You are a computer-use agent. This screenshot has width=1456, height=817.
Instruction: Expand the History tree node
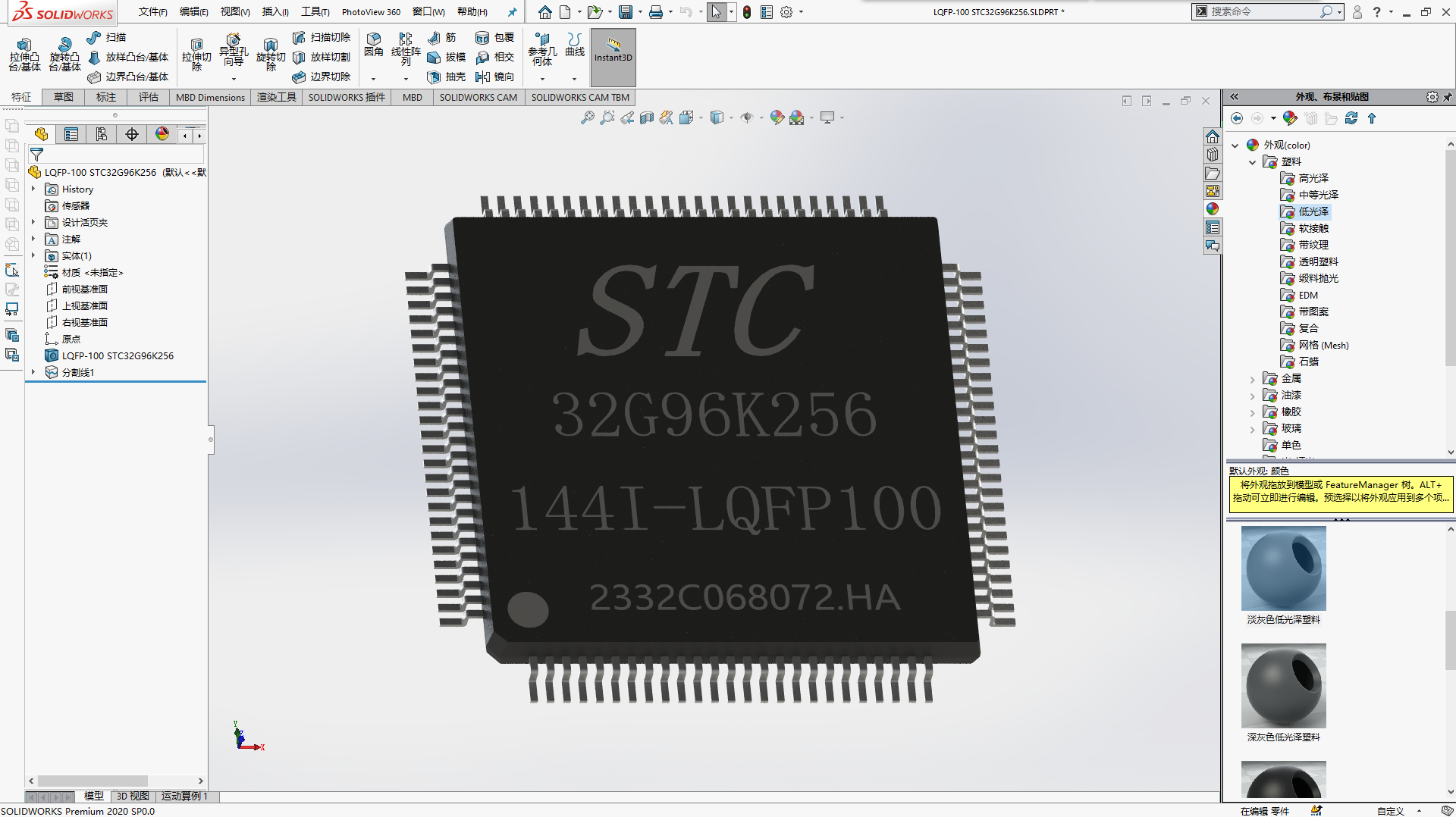tap(33, 189)
